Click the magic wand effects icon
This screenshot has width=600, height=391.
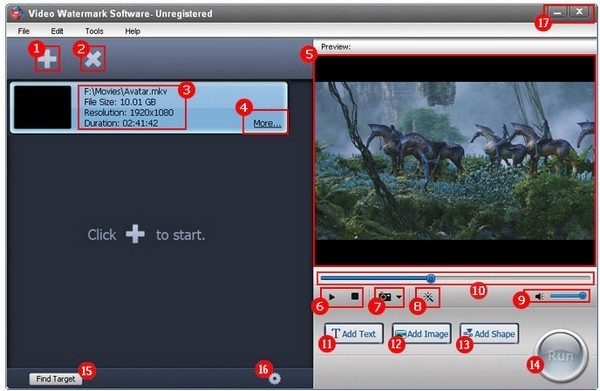click(x=429, y=297)
